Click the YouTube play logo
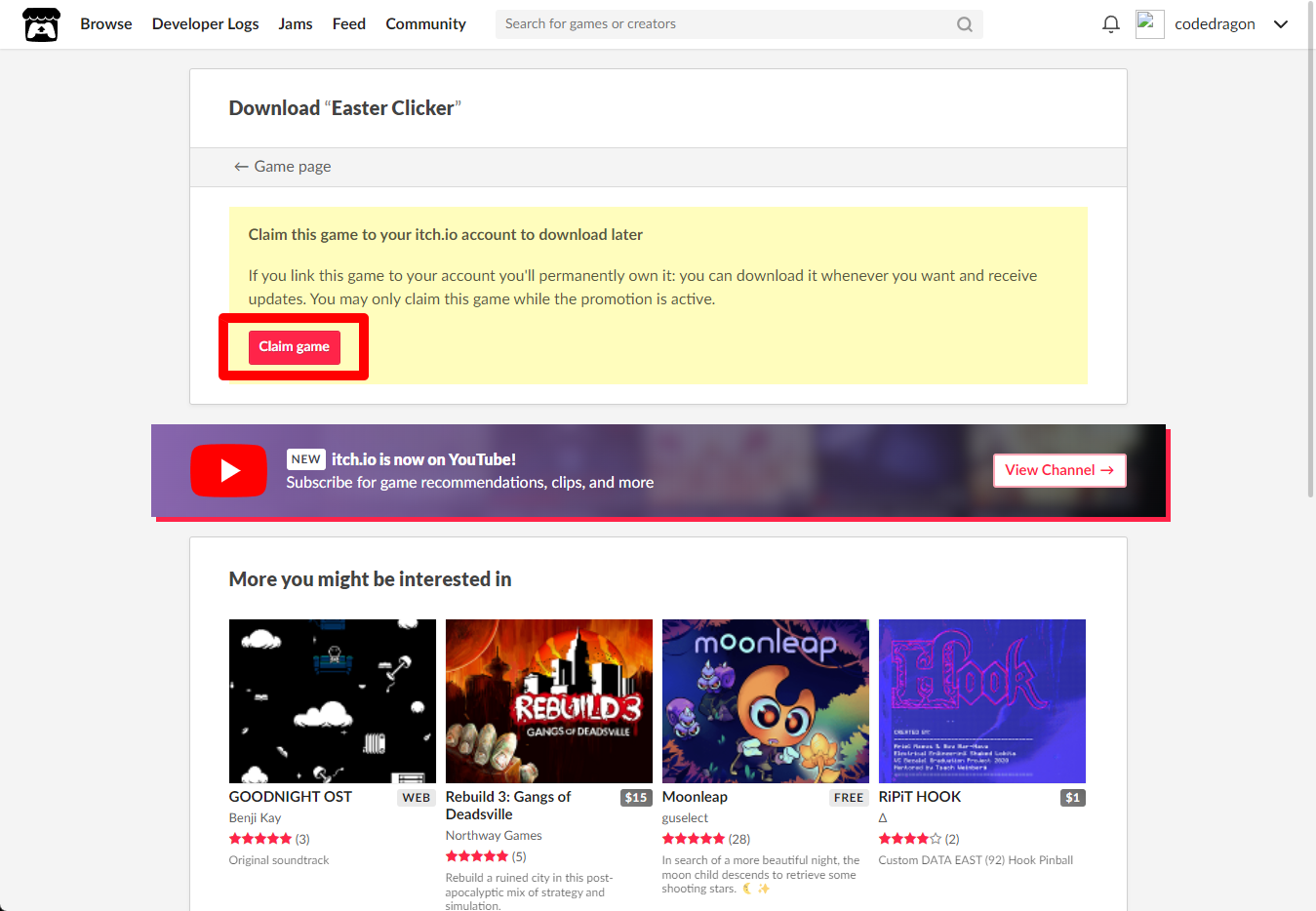The width and height of the screenshot is (1316, 911). pos(228,470)
